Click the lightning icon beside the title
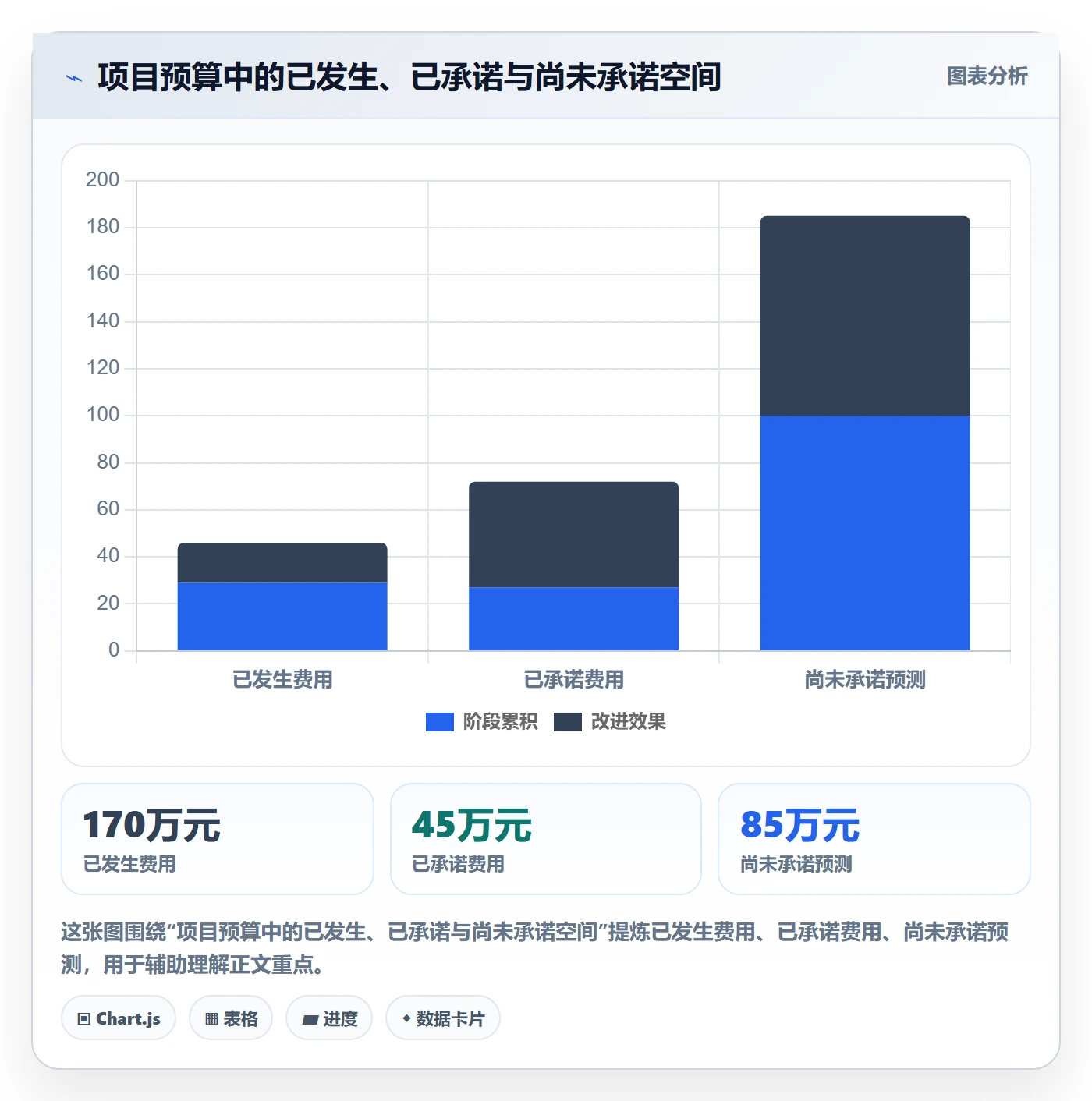Viewport: 1092px width, 1101px height. [74, 78]
